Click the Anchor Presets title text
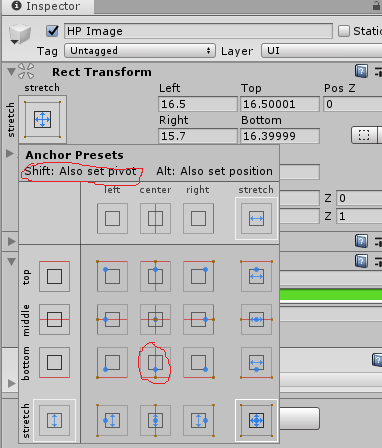The width and height of the screenshot is (382, 448). pyautogui.click(x=75, y=155)
